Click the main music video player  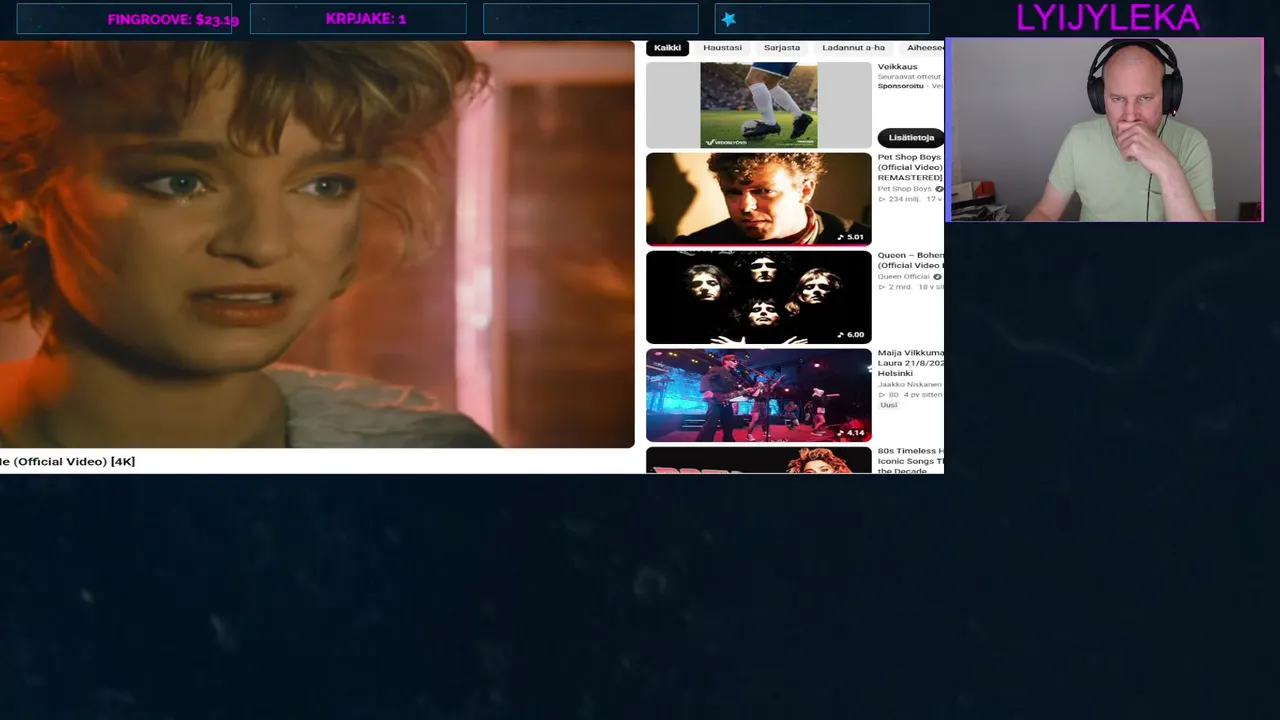(x=317, y=244)
